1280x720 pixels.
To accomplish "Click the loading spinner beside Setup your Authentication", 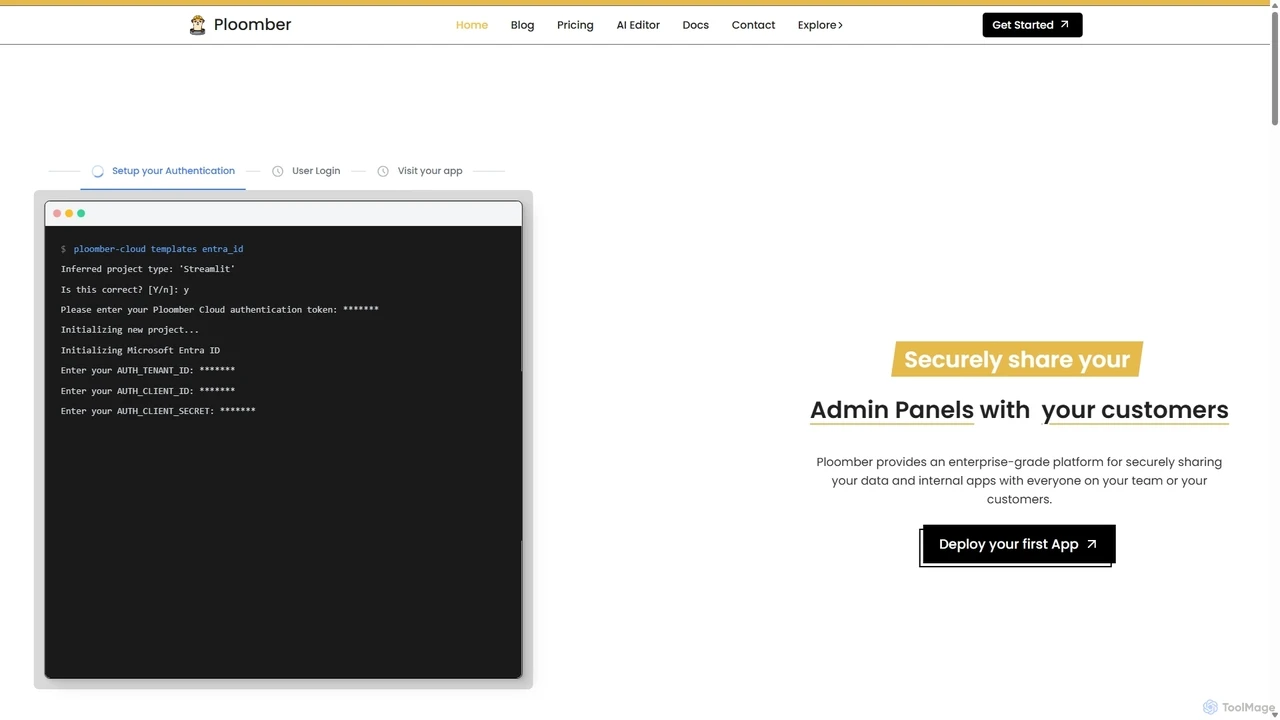I will pos(98,171).
